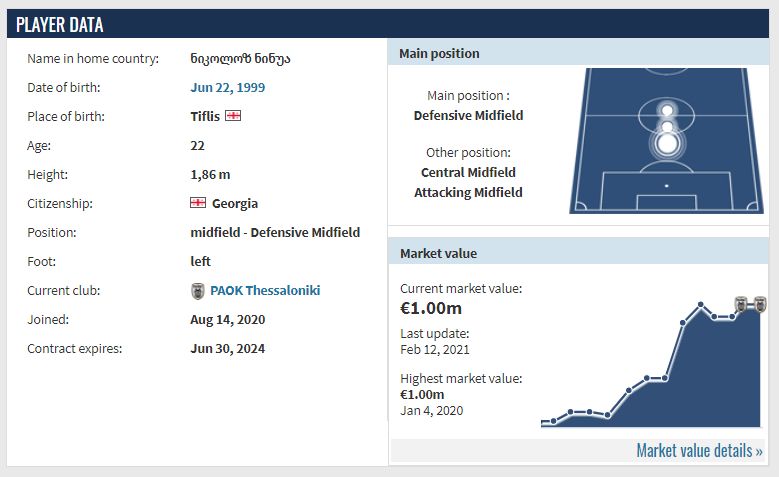Click the PLAYER DATA title bar

(x=388, y=24)
